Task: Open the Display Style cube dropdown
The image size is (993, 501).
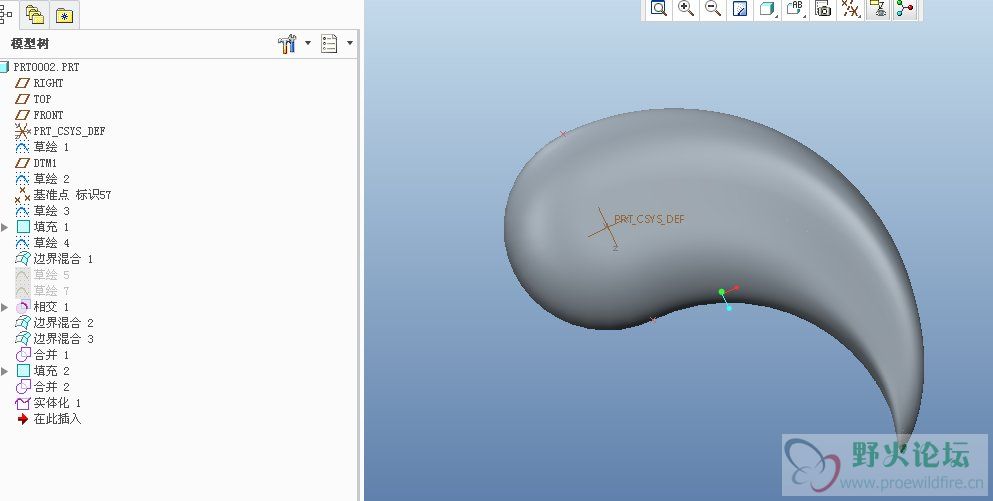Action: 768,9
